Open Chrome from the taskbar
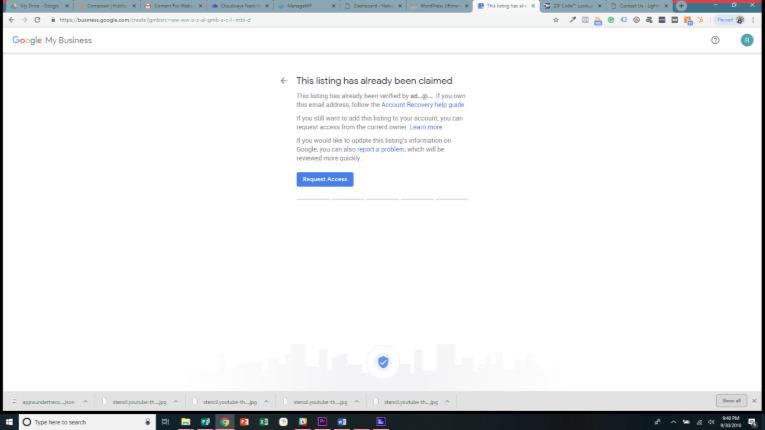765x430 pixels. pos(225,422)
